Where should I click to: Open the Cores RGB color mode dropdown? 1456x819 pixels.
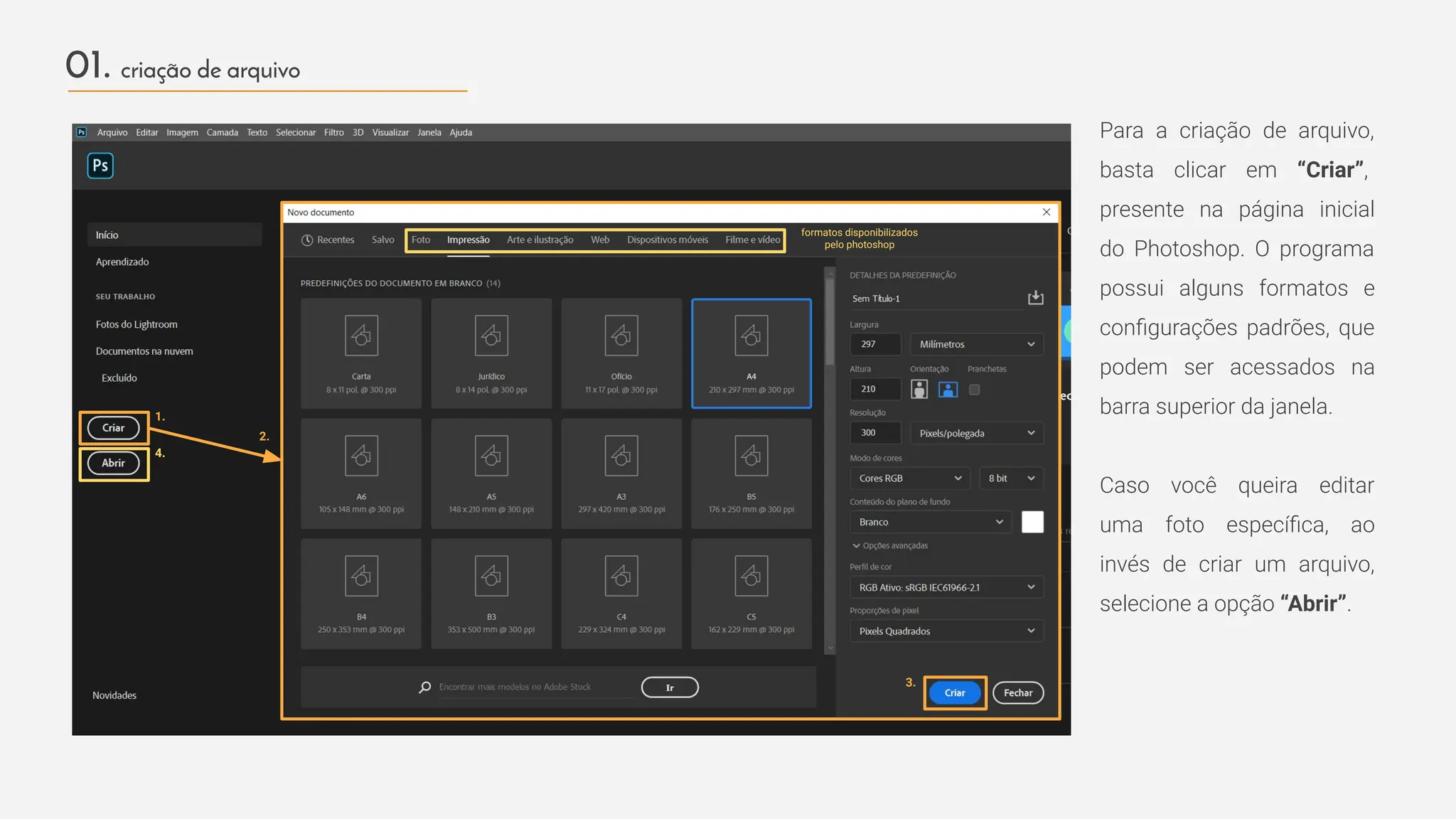910,478
